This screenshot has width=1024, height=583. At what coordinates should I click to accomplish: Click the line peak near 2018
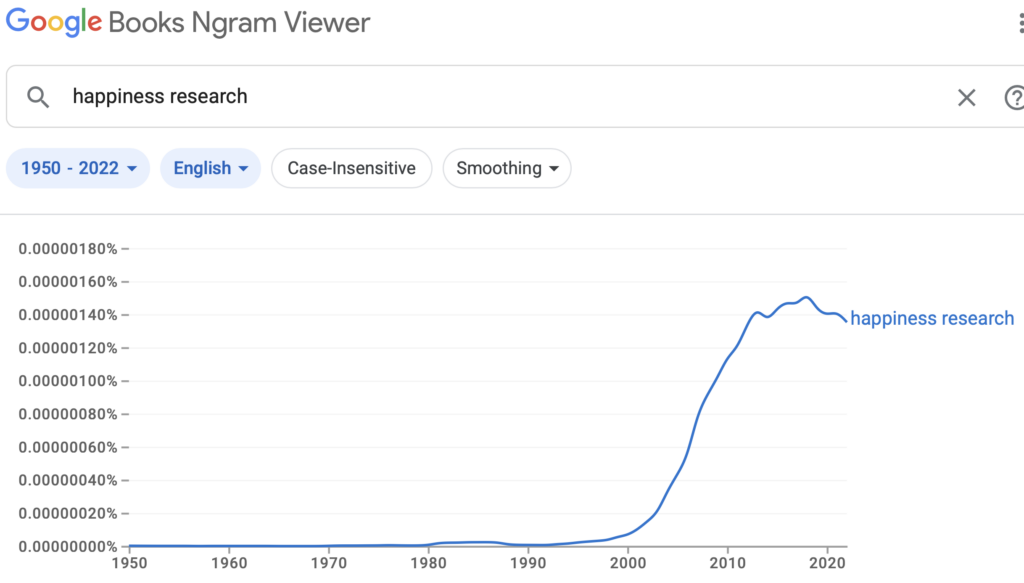[806, 297]
